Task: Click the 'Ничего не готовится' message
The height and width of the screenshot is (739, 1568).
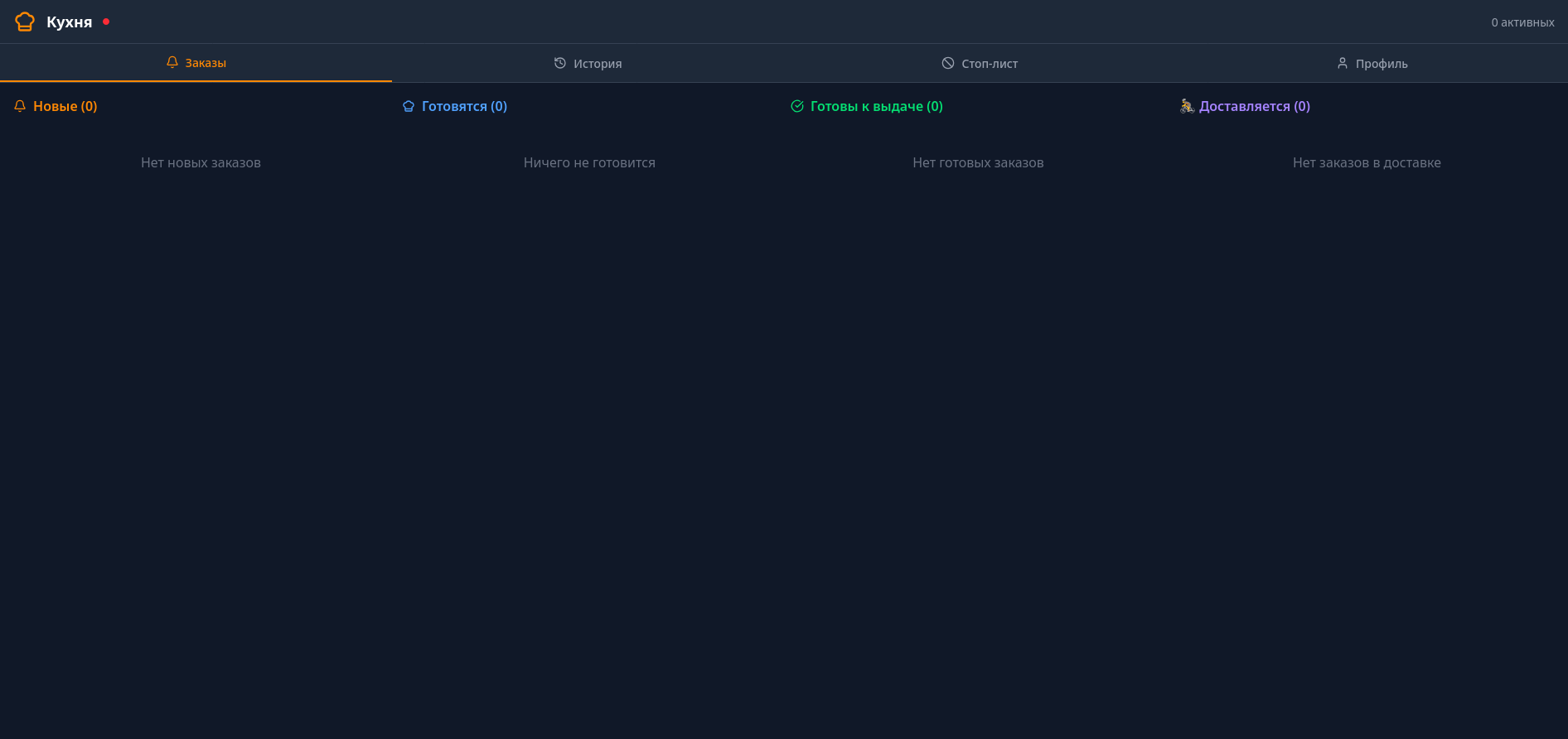Action: 589,162
